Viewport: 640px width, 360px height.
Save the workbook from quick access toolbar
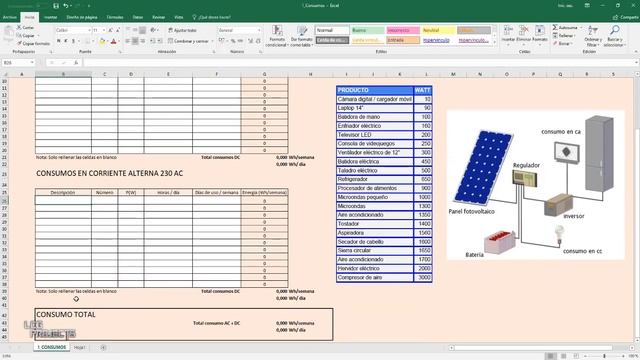click(x=56, y=6)
